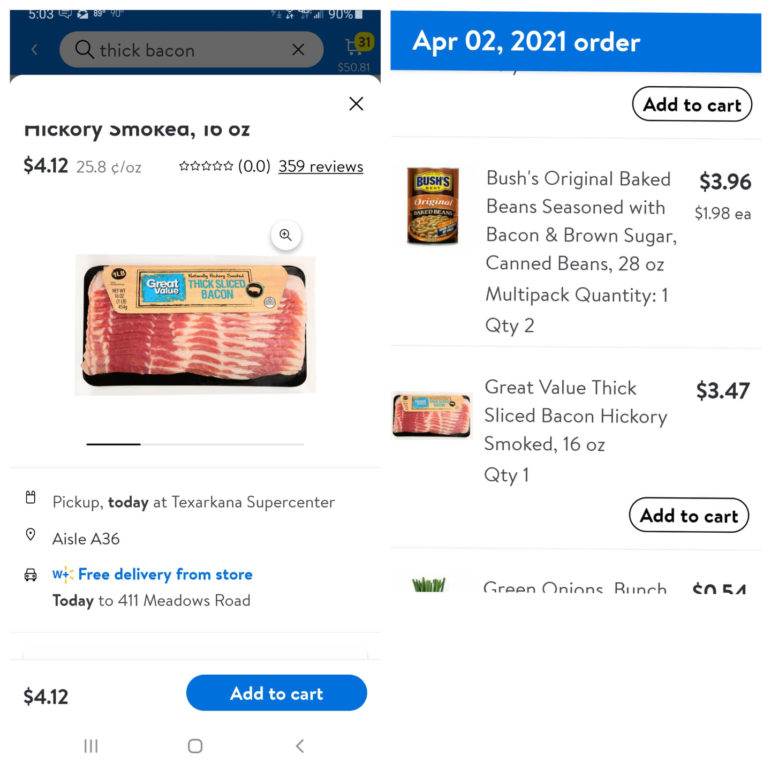Close the product detail sheet
Viewport: 771px width, 771px height.
point(356,103)
